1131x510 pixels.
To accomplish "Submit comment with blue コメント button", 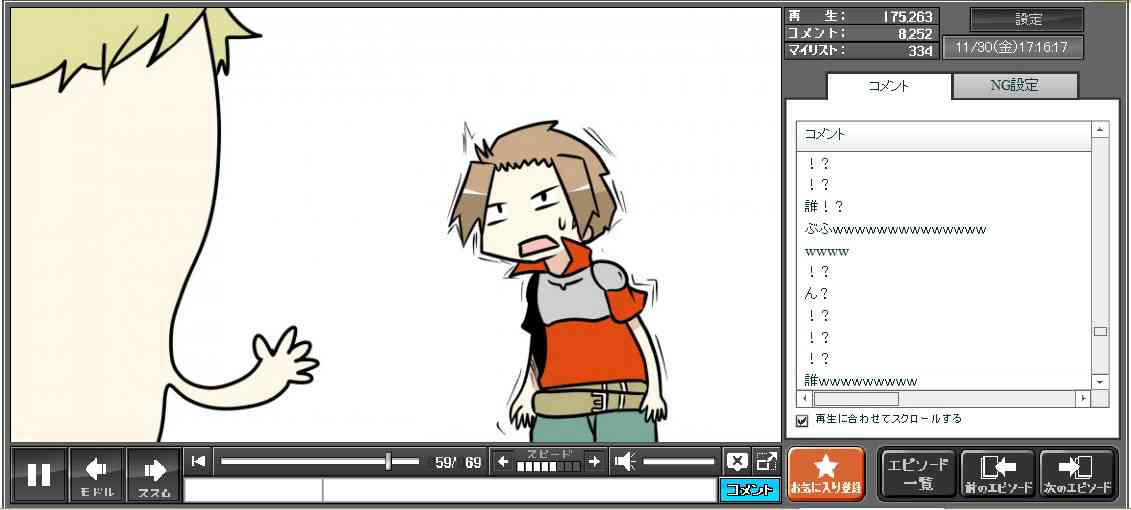I will point(748,490).
